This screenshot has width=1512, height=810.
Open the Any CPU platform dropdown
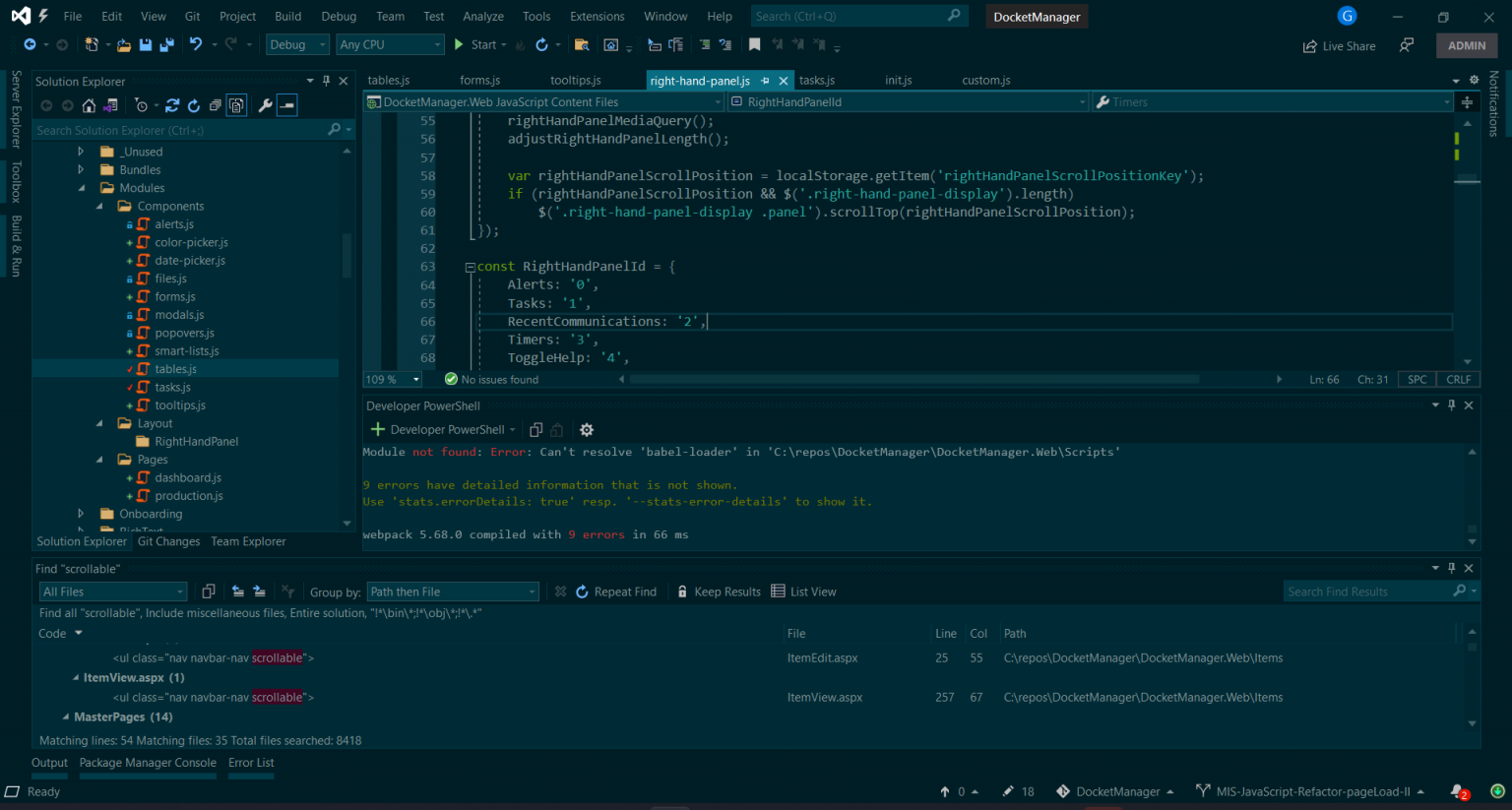[390, 44]
